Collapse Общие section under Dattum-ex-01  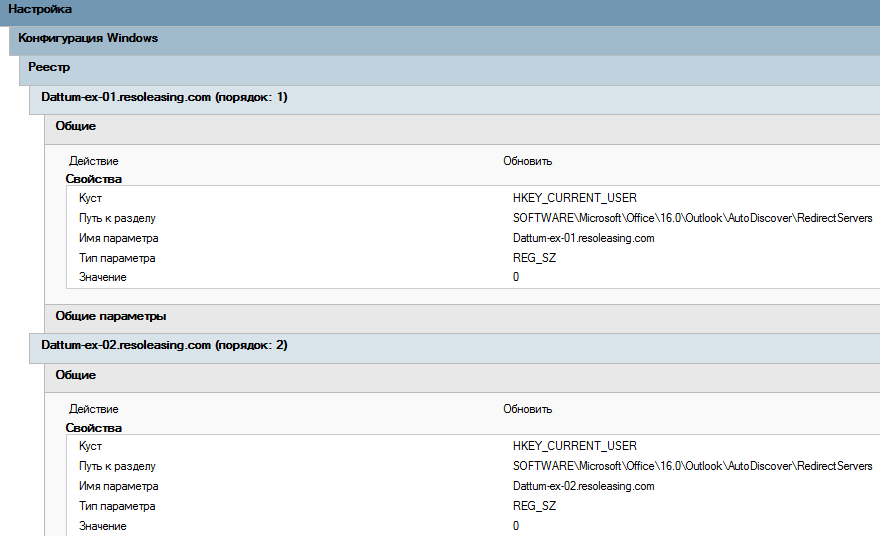pos(462,129)
